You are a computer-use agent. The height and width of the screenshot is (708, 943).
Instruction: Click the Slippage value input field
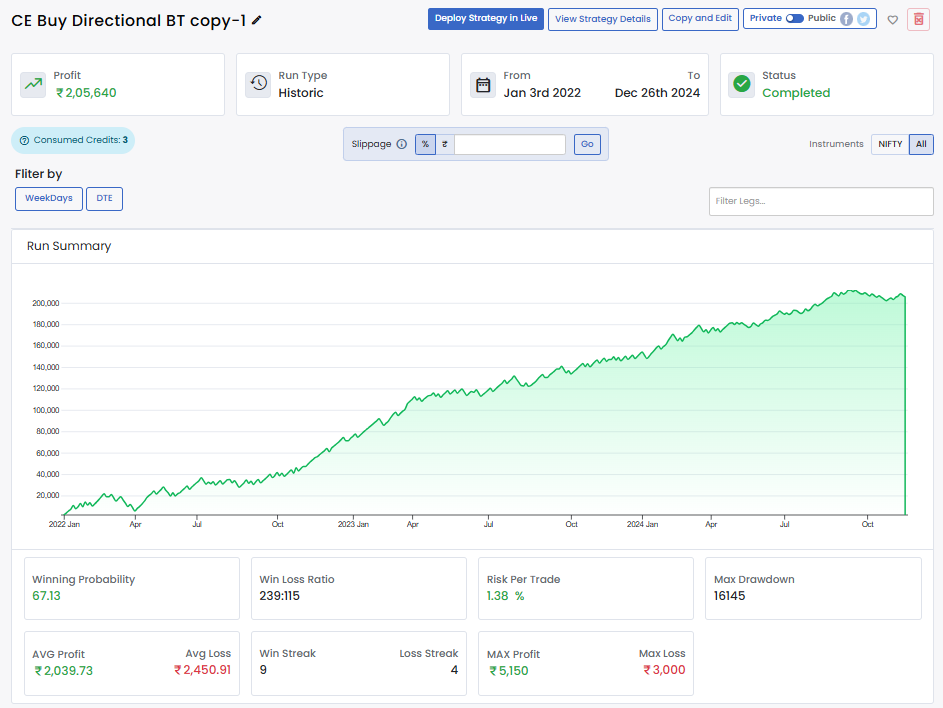tap(509, 144)
